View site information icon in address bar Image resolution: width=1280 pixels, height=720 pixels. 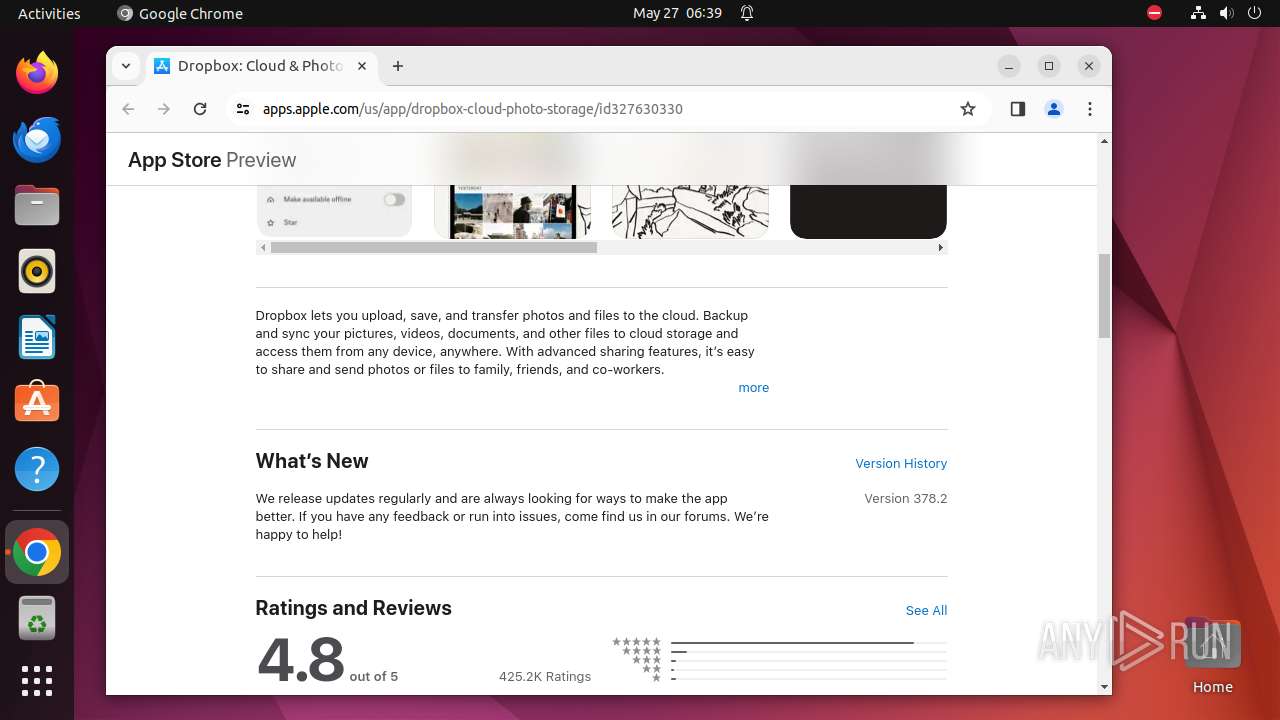[242, 109]
